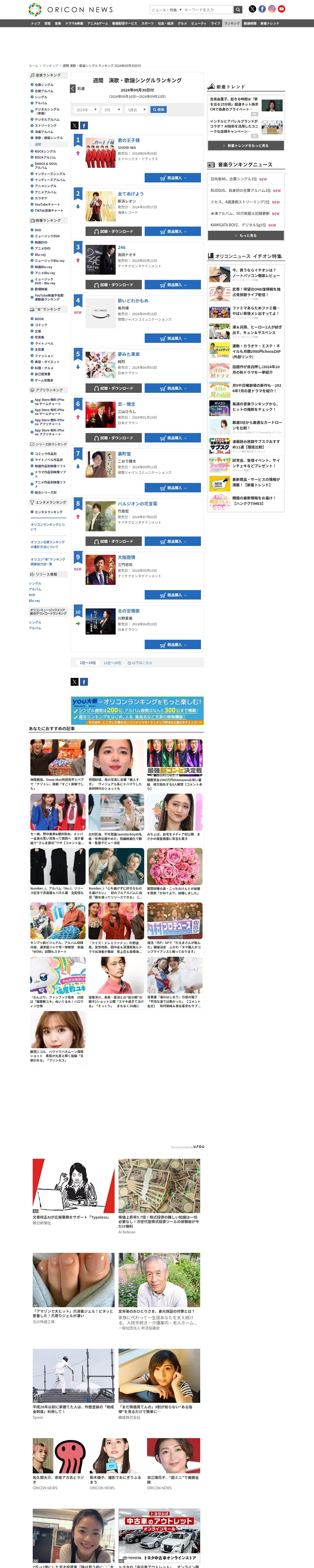Open ランキング in the main nav bar
This screenshot has height=1568, width=314.
click(232, 23)
